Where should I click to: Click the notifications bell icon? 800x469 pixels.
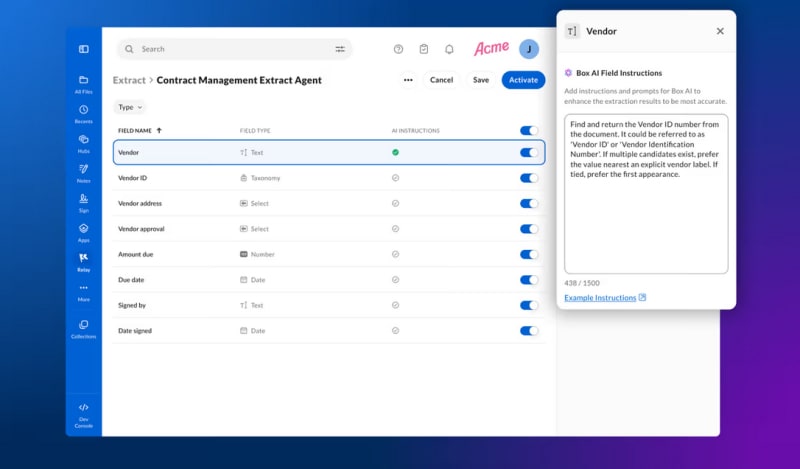(449, 49)
